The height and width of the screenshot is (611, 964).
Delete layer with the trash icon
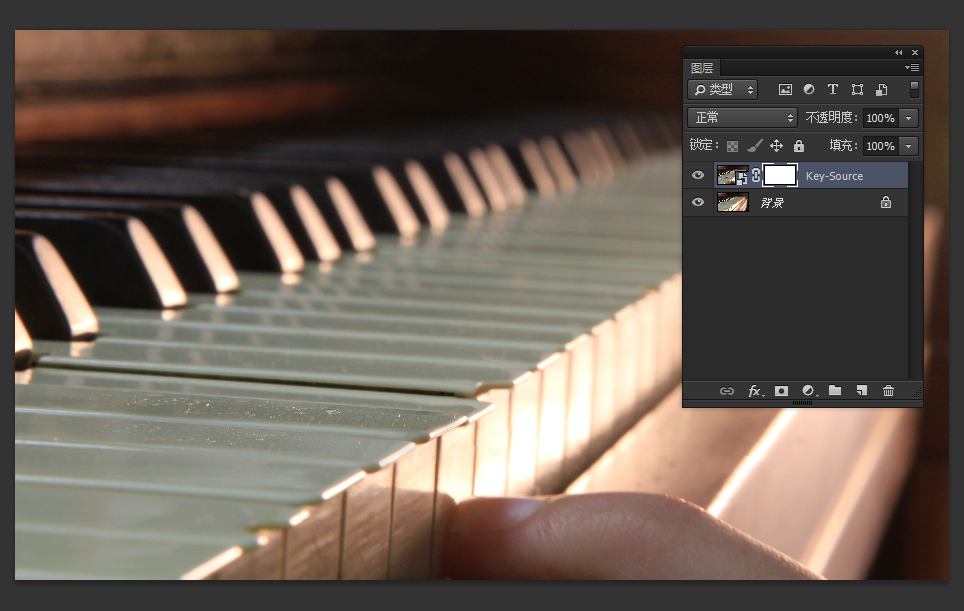[888, 390]
